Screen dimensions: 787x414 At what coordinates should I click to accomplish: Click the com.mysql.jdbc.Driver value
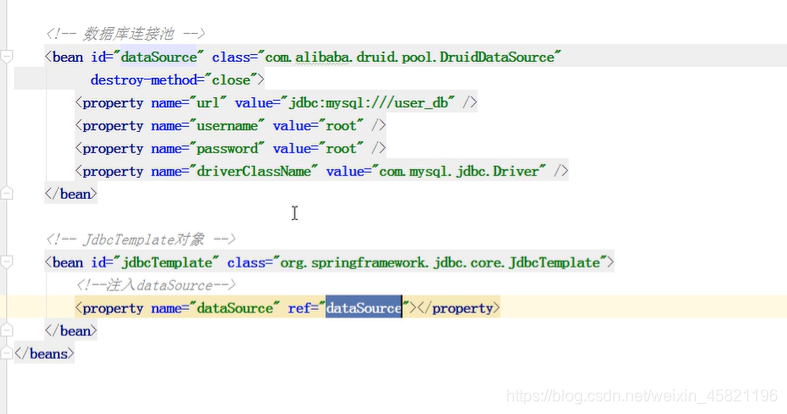459,171
